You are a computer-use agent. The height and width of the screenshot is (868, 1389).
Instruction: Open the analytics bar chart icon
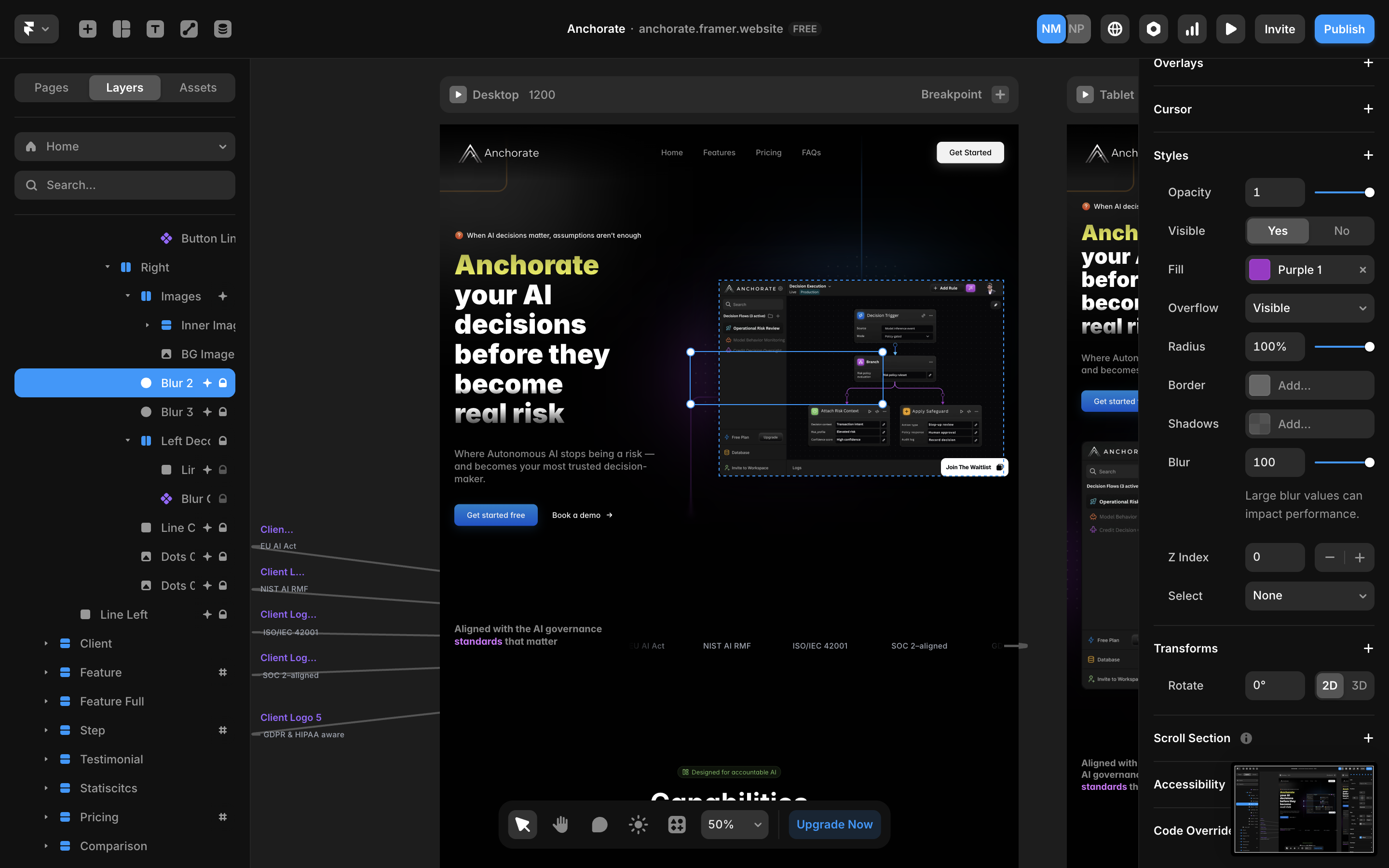(x=1192, y=29)
